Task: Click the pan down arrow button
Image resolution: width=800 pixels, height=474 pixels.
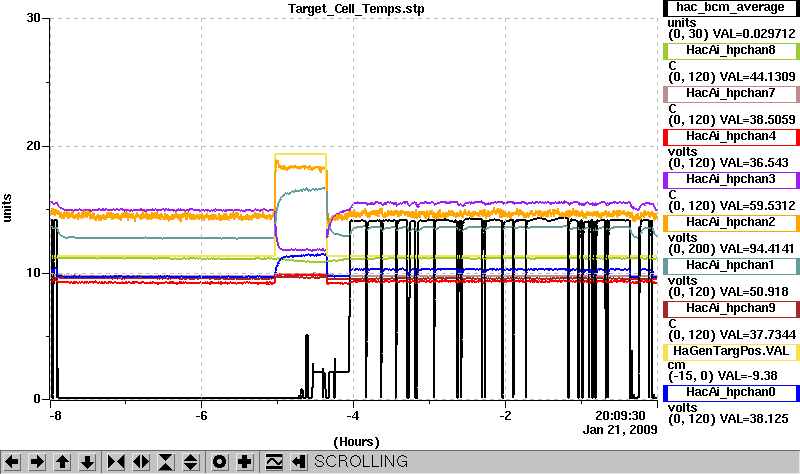Action: coord(87,462)
